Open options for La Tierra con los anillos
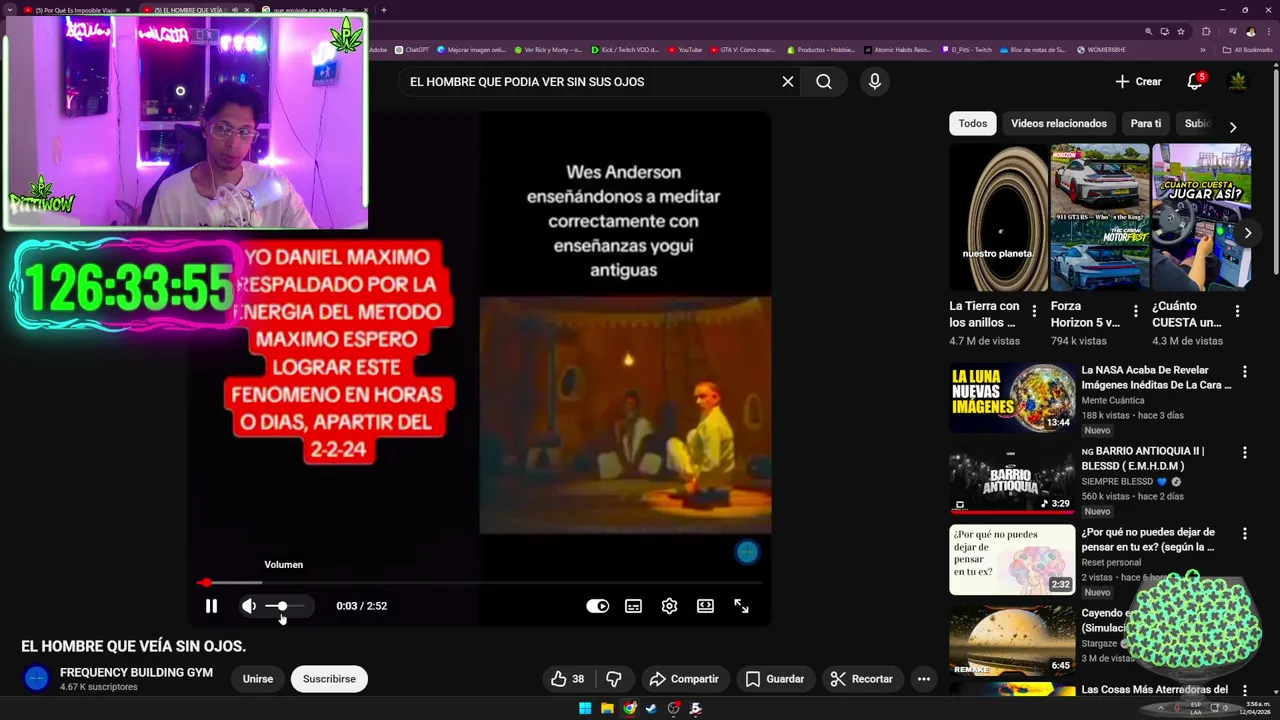The width and height of the screenshot is (1280, 720). [x=1034, y=311]
